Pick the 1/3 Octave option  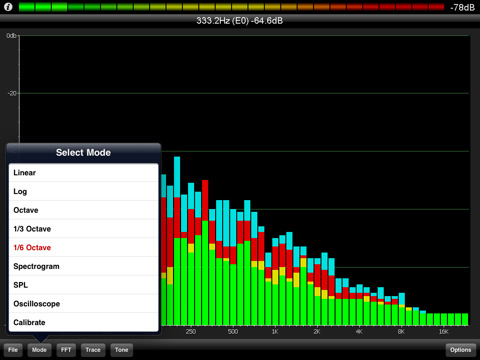(83, 229)
